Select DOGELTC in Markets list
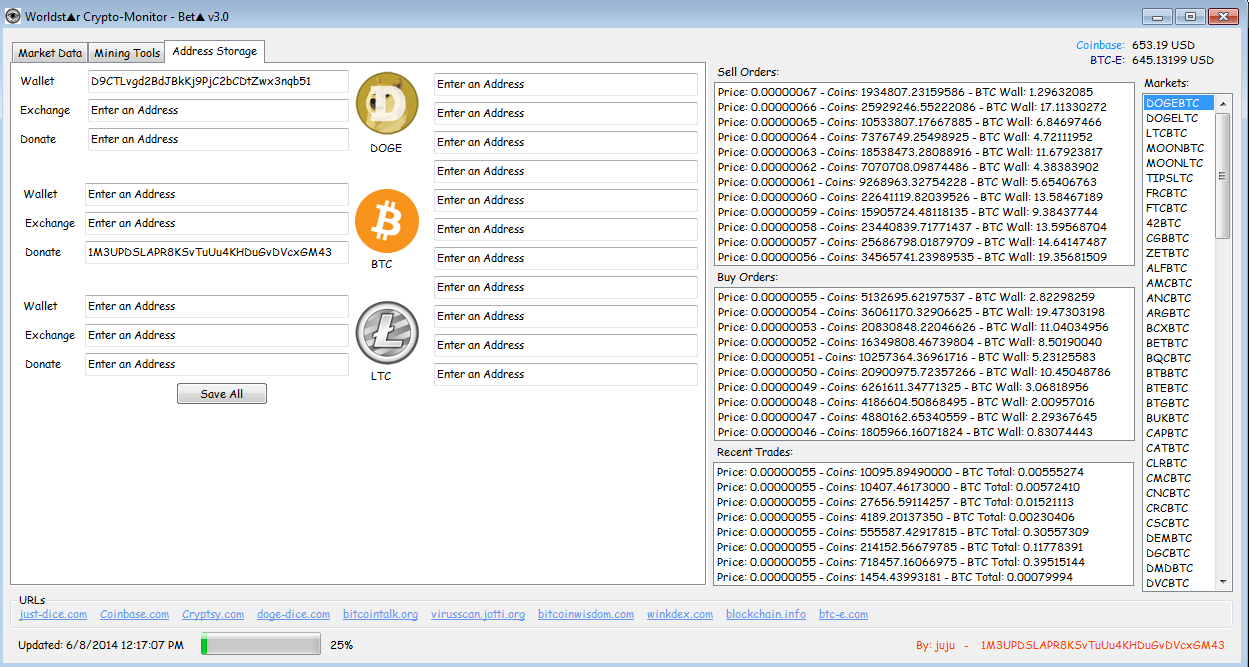1249x667 pixels. pyautogui.click(x=1179, y=118)
